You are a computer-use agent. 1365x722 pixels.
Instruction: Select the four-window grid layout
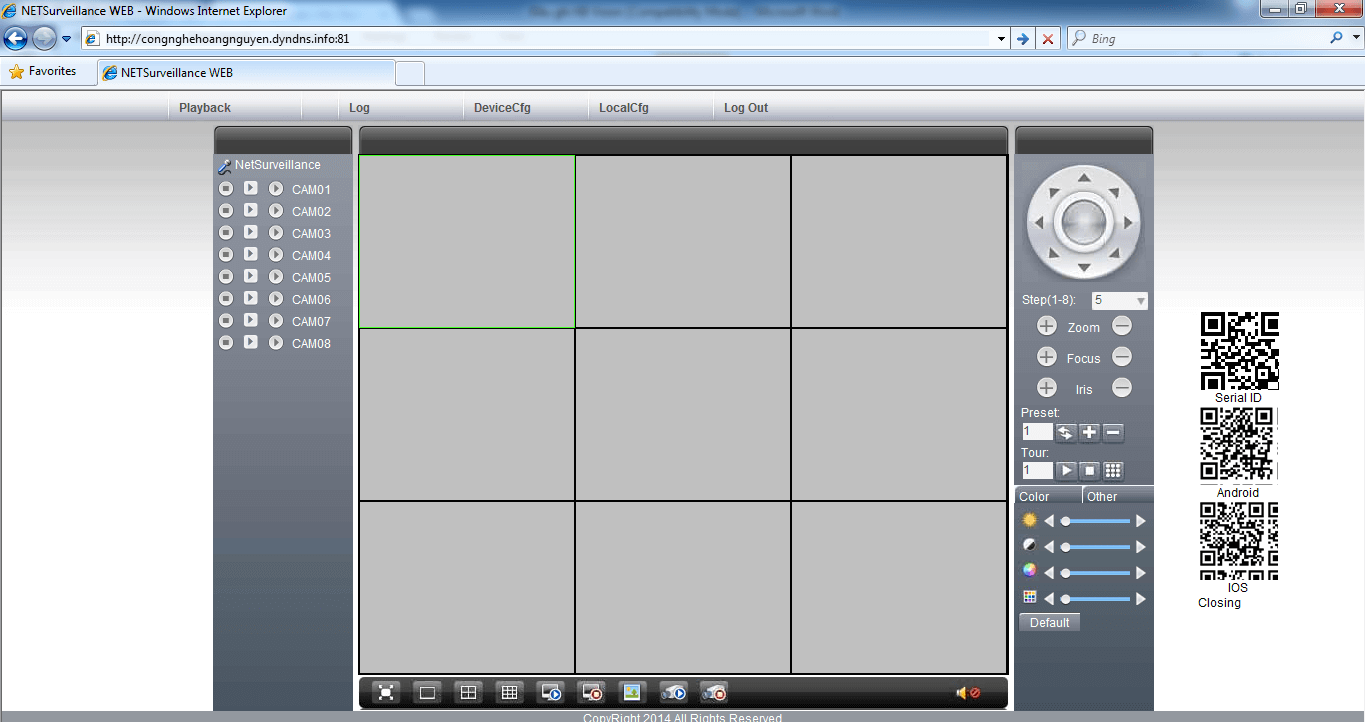coord(468,692)
